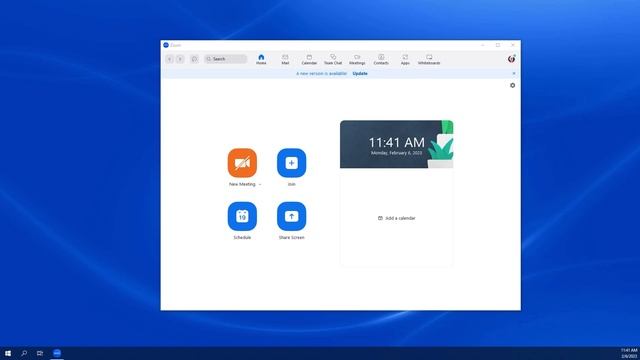Open the Whiteboards tab
The width and height of the screenshot is (640, 360).
(x=429, y=60)
